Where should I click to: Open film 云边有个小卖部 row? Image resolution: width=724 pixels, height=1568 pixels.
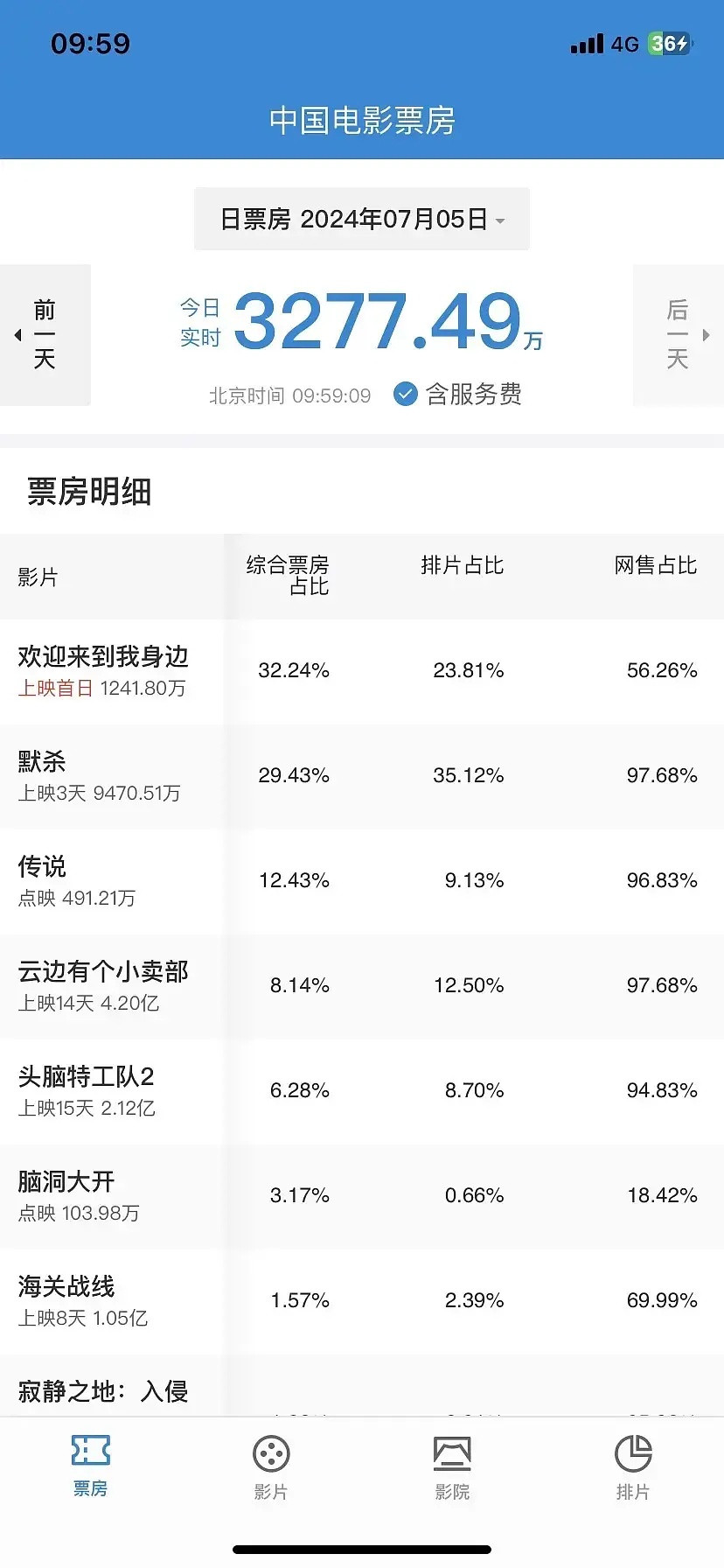click(x=362, y=986)
